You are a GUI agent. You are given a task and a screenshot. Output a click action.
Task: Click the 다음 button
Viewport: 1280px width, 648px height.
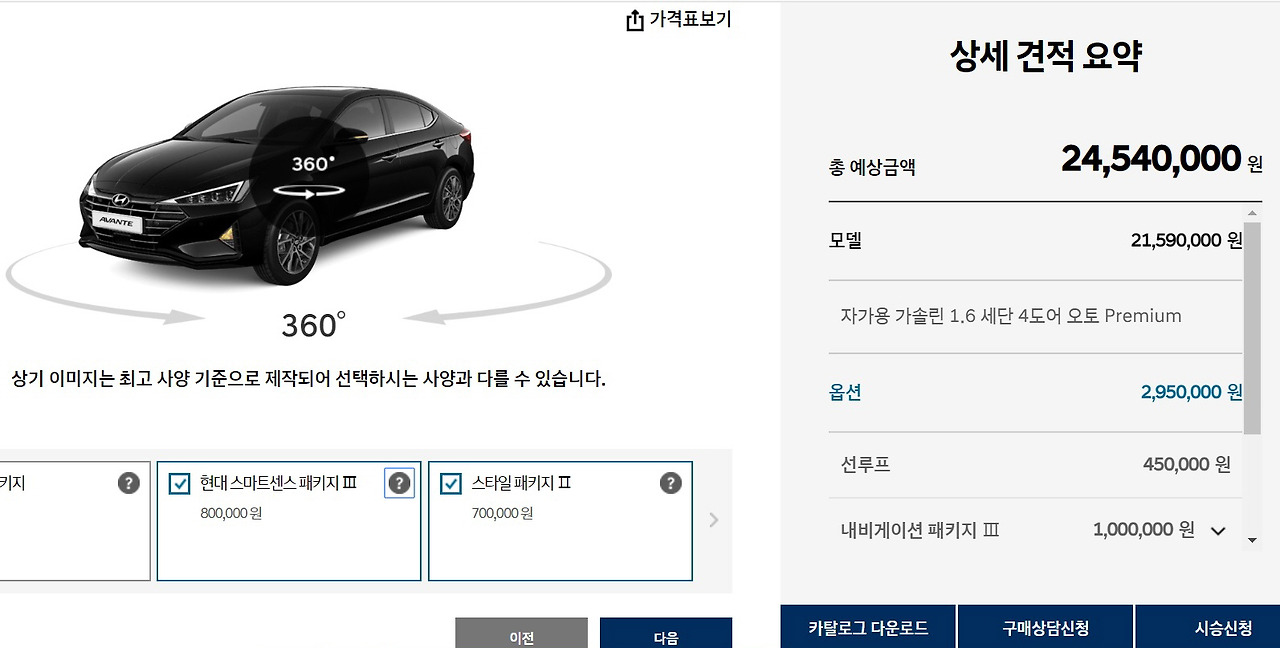click(666, 634)
